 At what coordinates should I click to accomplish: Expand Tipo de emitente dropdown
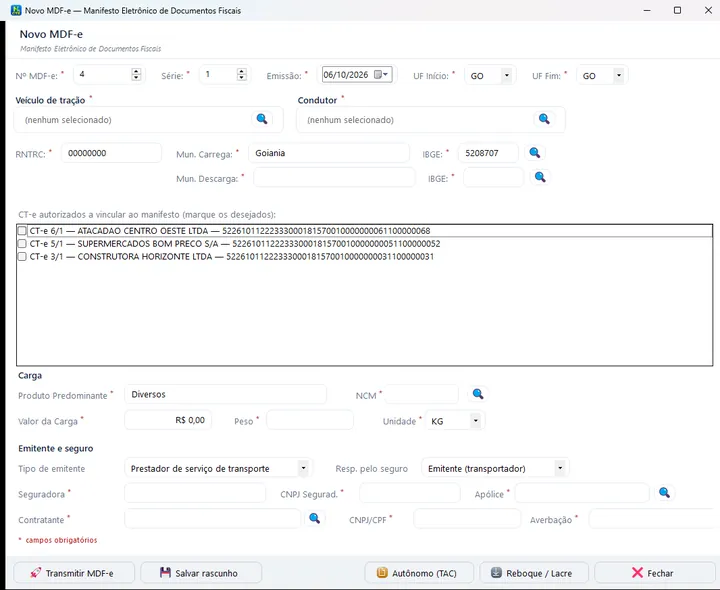click(x=303, y=468)
